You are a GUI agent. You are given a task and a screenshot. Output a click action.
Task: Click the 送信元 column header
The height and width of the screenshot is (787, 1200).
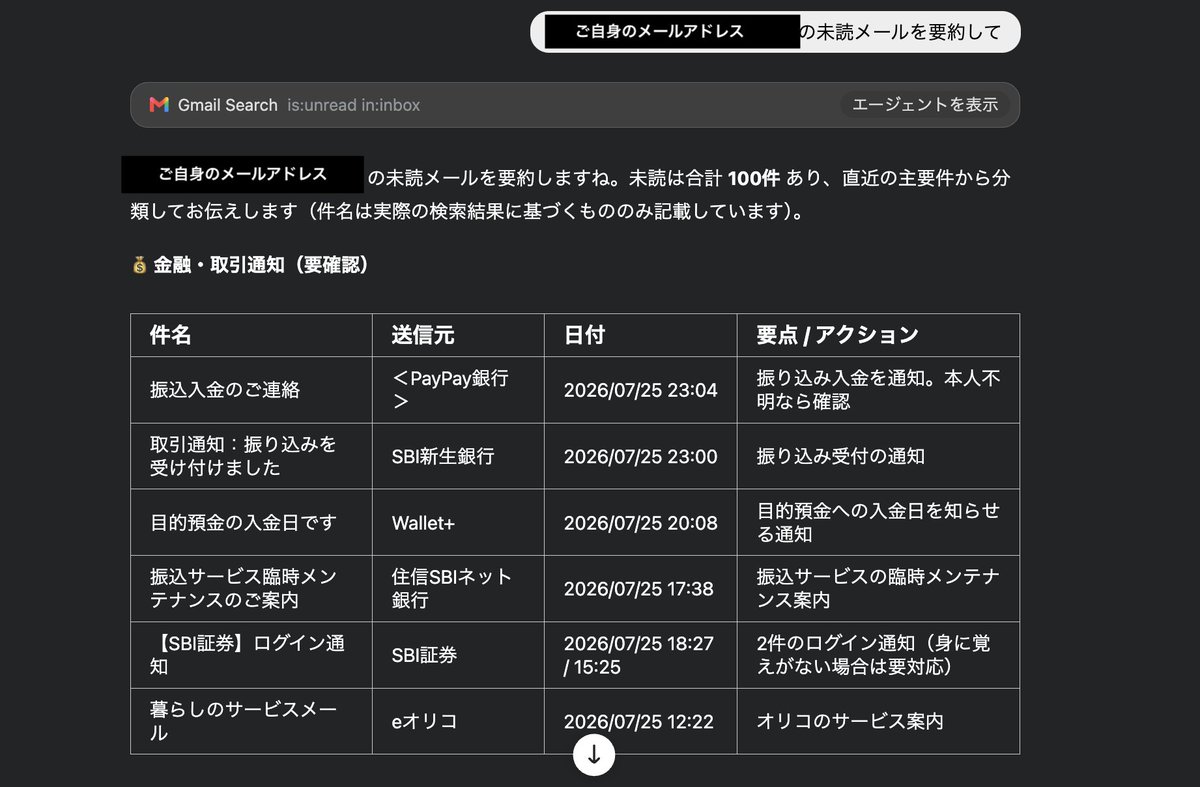pyautogui.click(x=458, y=335)
